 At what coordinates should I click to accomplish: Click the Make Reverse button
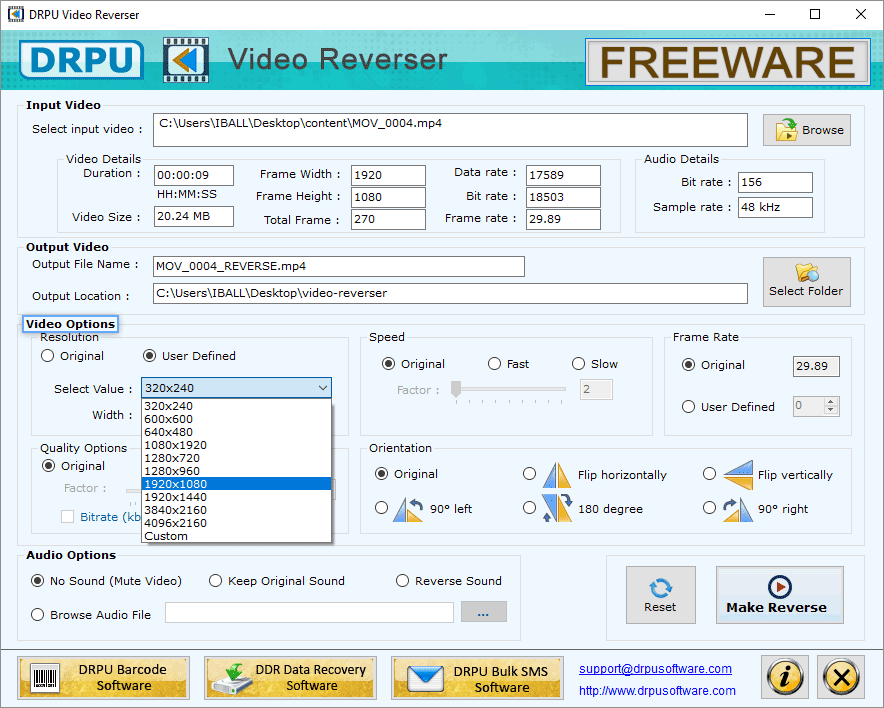[780, 595]
